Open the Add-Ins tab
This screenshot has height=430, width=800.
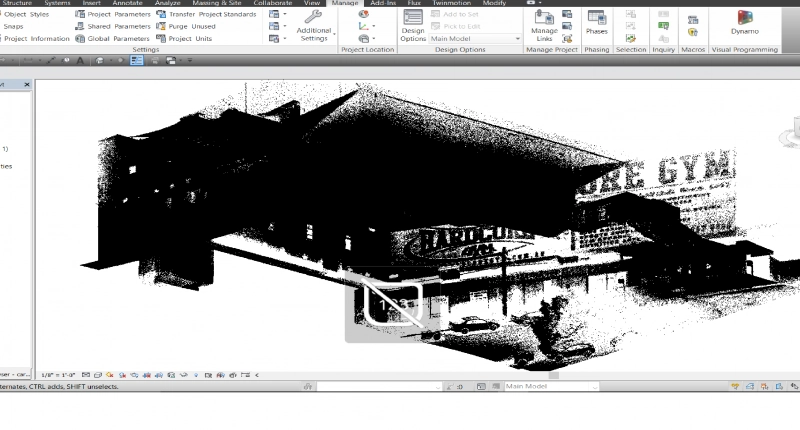coord(383,3)
